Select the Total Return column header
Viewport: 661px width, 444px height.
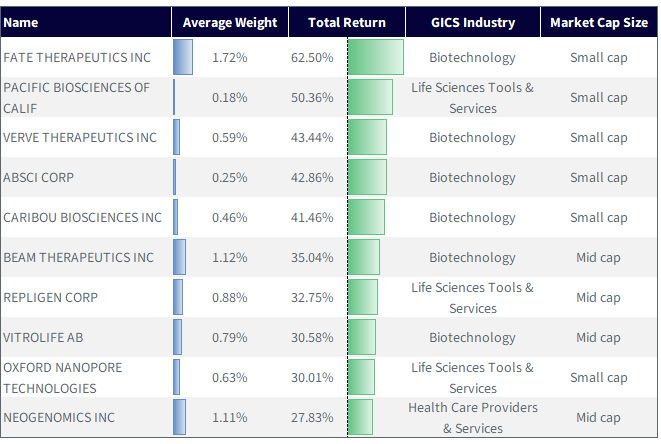347,22
